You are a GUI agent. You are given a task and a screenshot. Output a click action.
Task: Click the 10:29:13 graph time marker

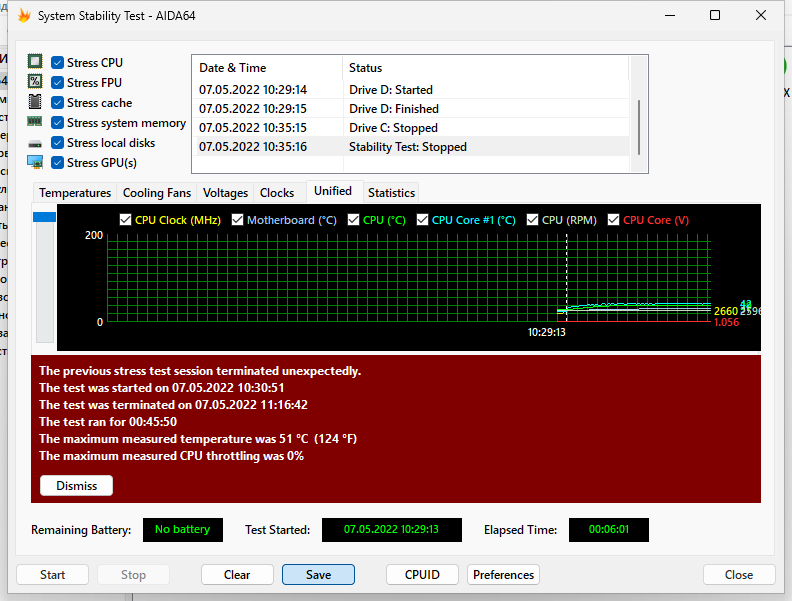click(x=547, y=332)
